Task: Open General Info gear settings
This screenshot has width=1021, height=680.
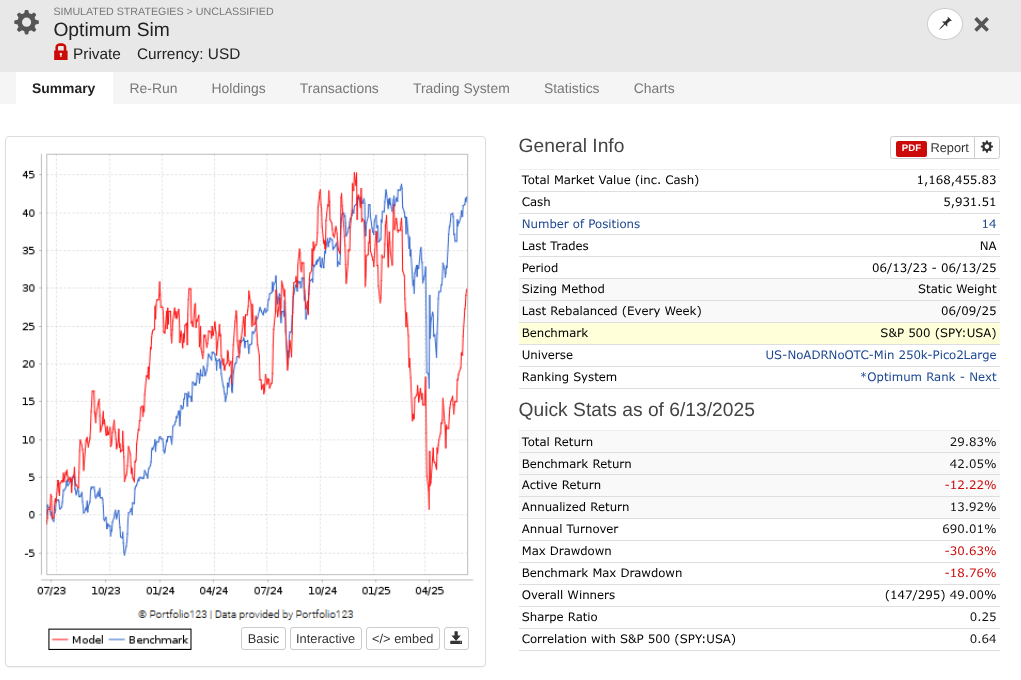Action: pyautogui.click(x=987, y=147)
